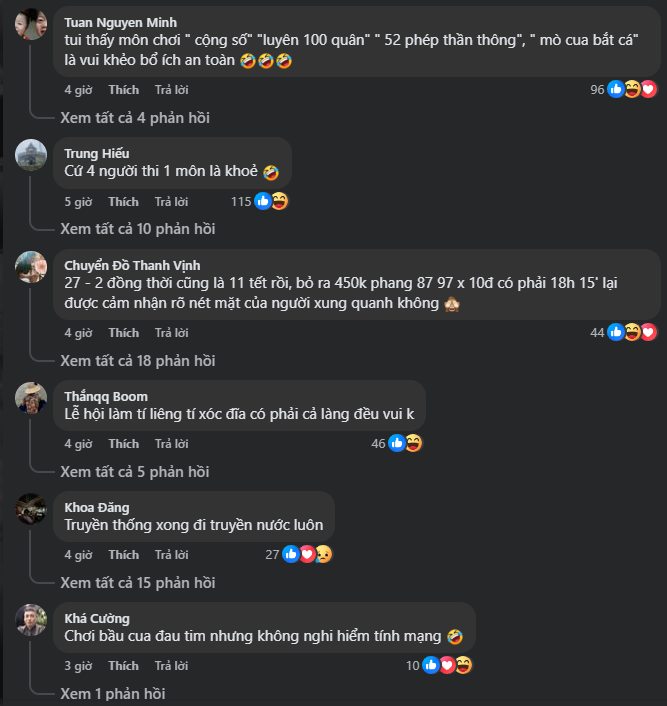The image size is (667, 706).
Task: Click reaction icons on Tuan Nguyen Minh's comment
Action: point(632,90)
